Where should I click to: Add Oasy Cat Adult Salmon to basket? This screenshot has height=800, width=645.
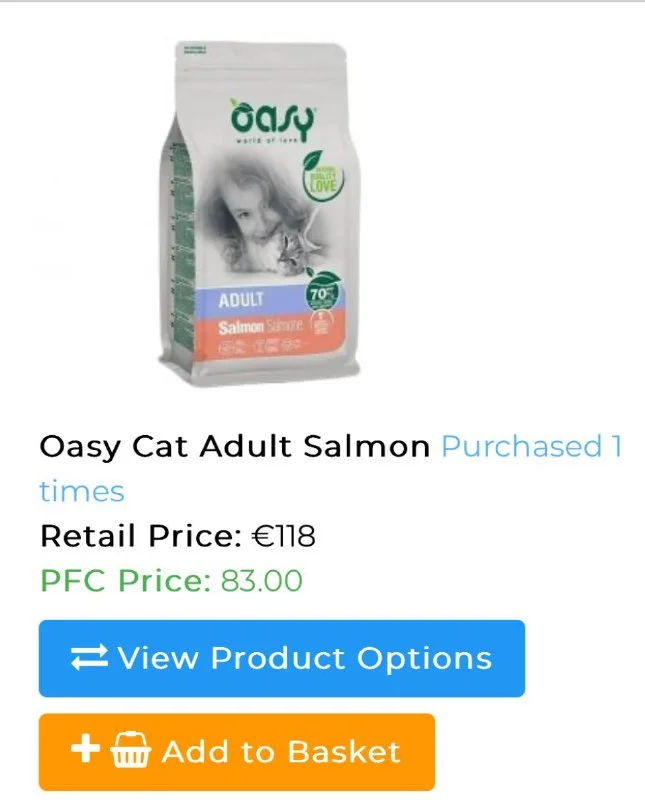pos(237,752)
